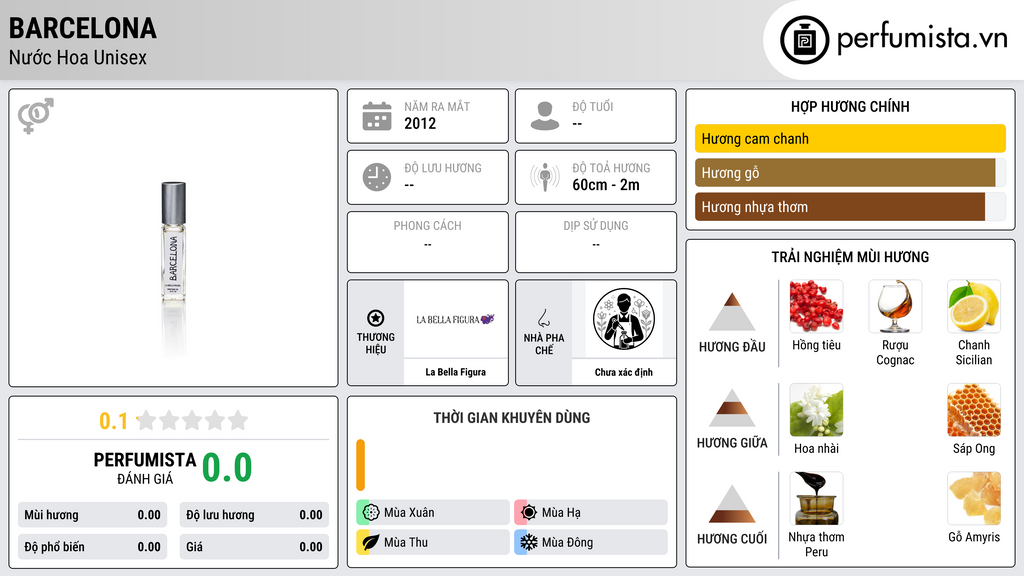Click the Hương cam chanh accord bar
Screen dimensions: 1024x576
click(850, 138)
